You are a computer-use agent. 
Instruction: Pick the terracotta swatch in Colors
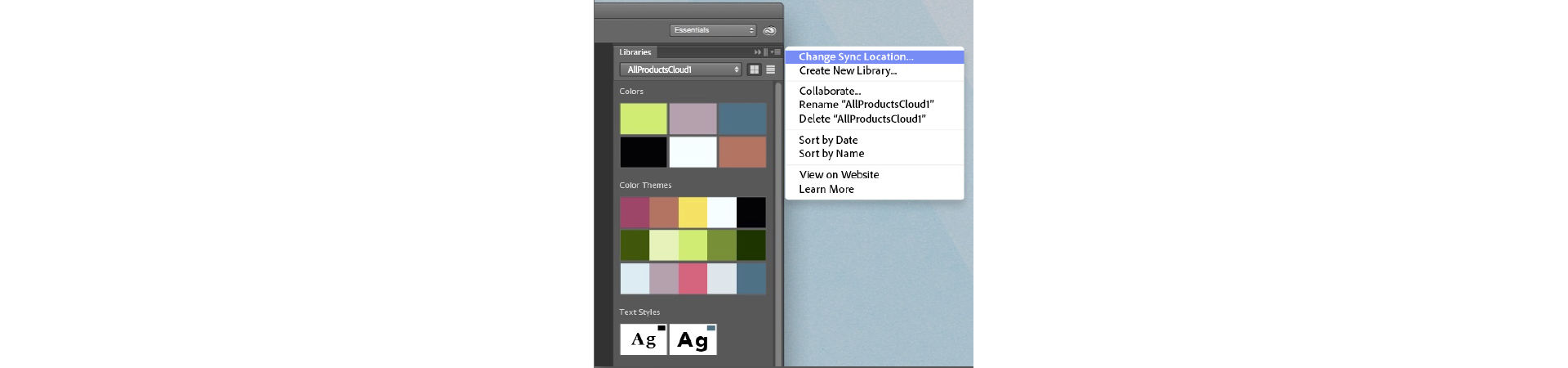pos(742,152)
